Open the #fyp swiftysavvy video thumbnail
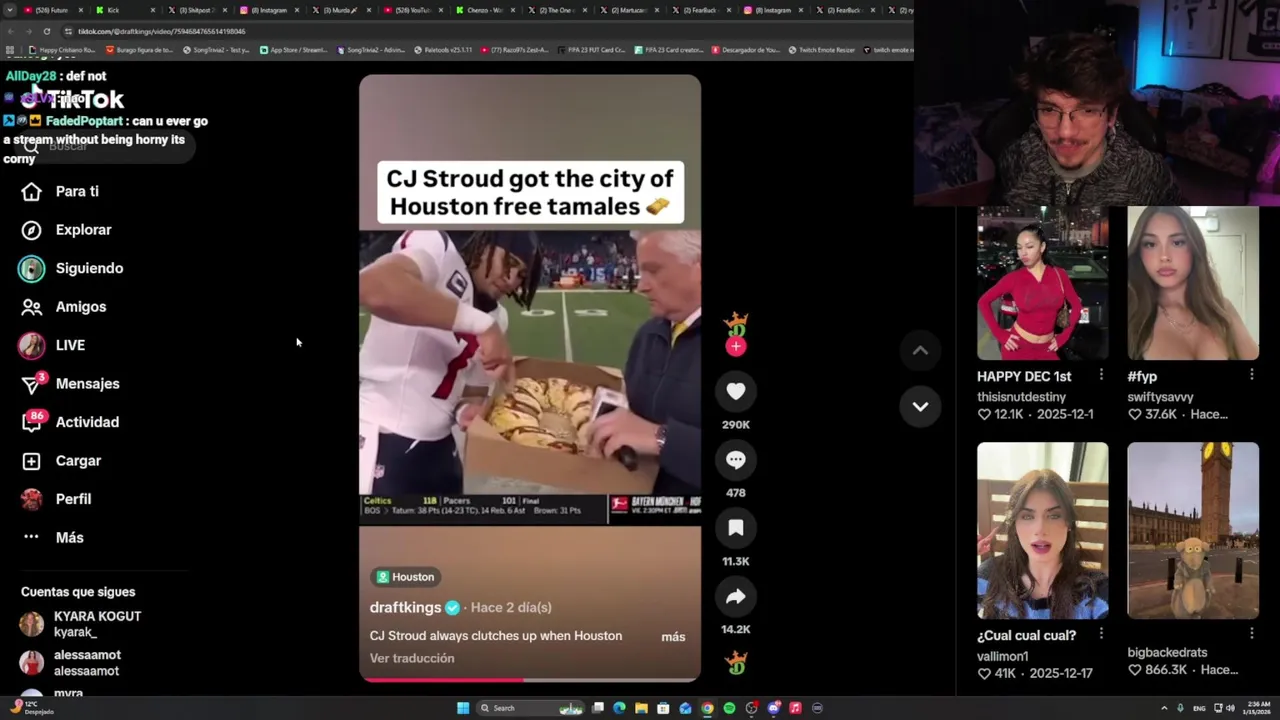This screenshot has height=720, width=1280. click(1193, 283)
